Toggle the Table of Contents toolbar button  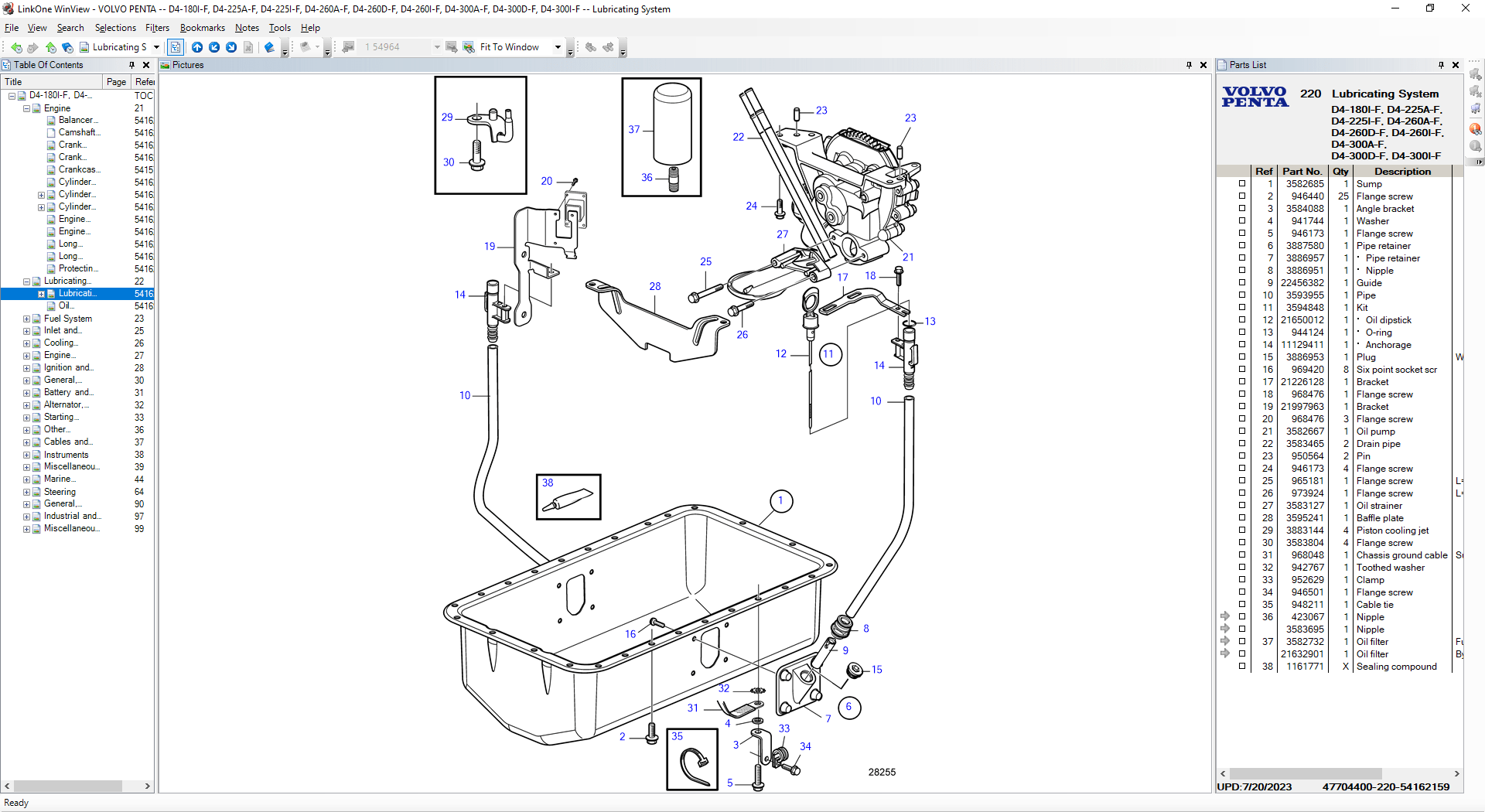176,47
